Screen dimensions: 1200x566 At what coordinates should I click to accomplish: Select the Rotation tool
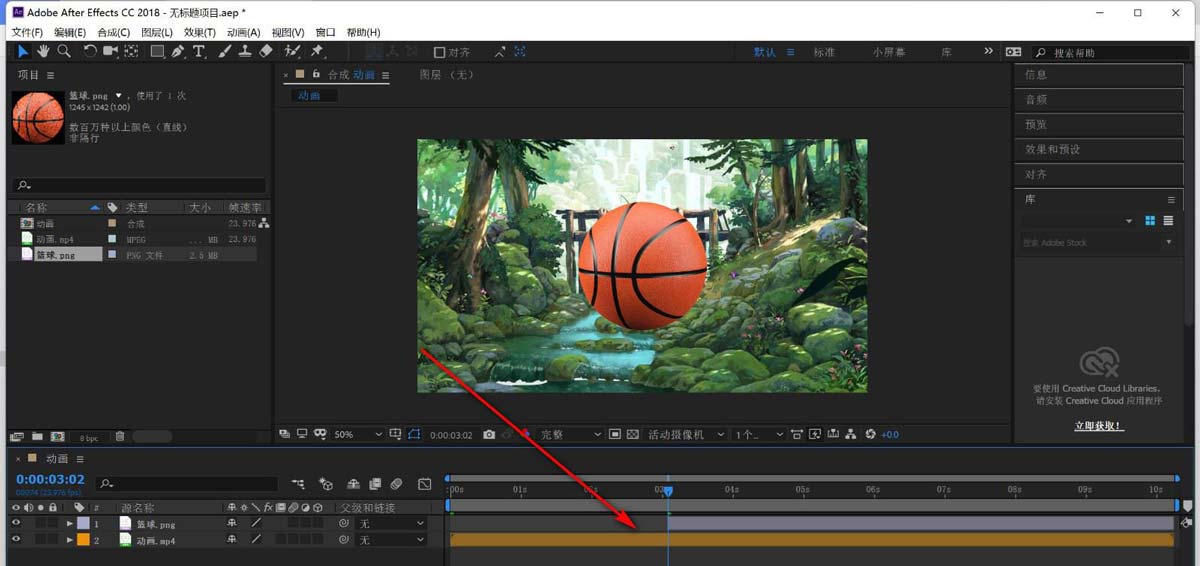coord(90,51)
